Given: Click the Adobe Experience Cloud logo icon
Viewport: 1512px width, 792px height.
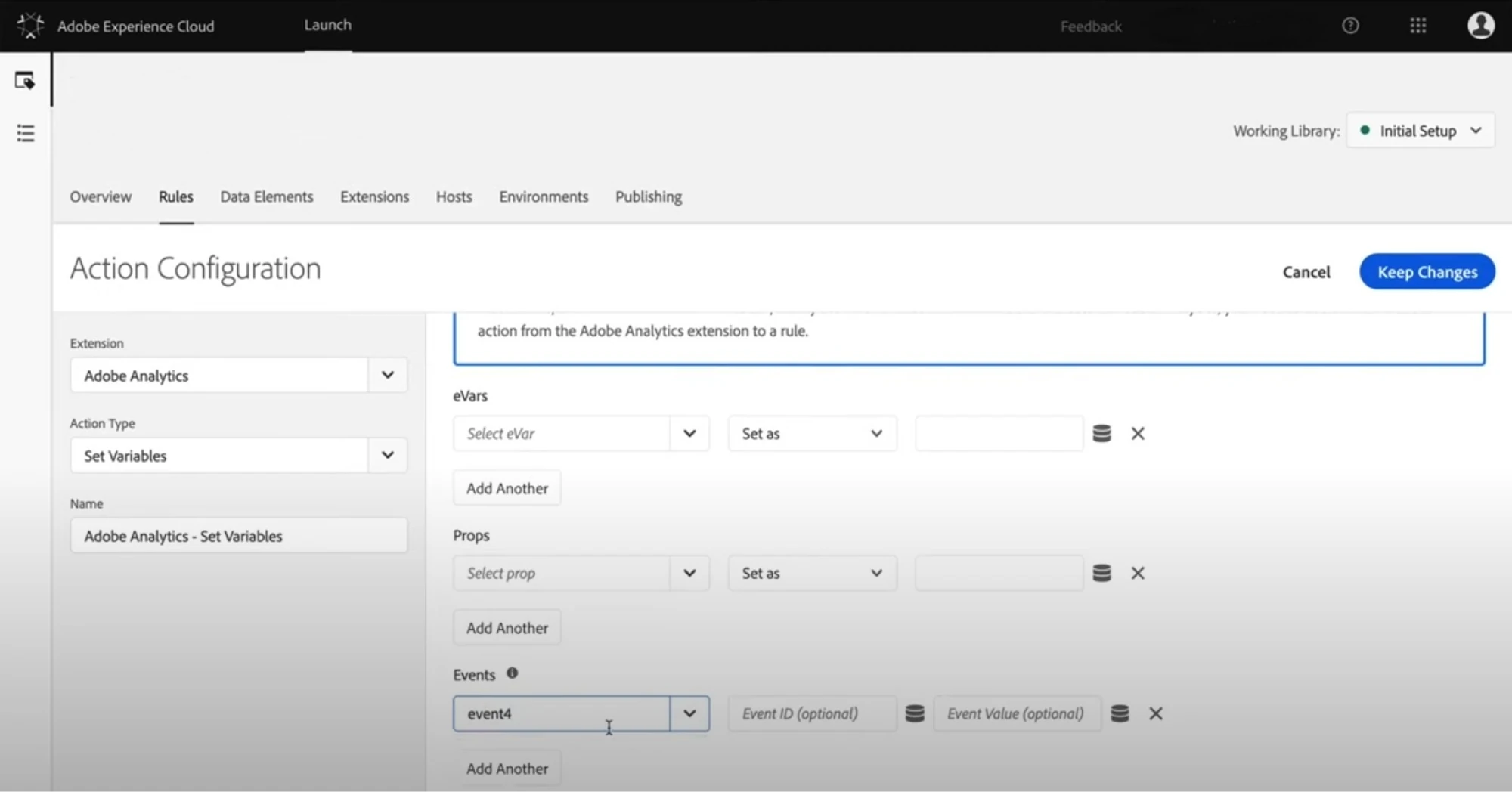Looking at the screenshot, I should [30, 26].
